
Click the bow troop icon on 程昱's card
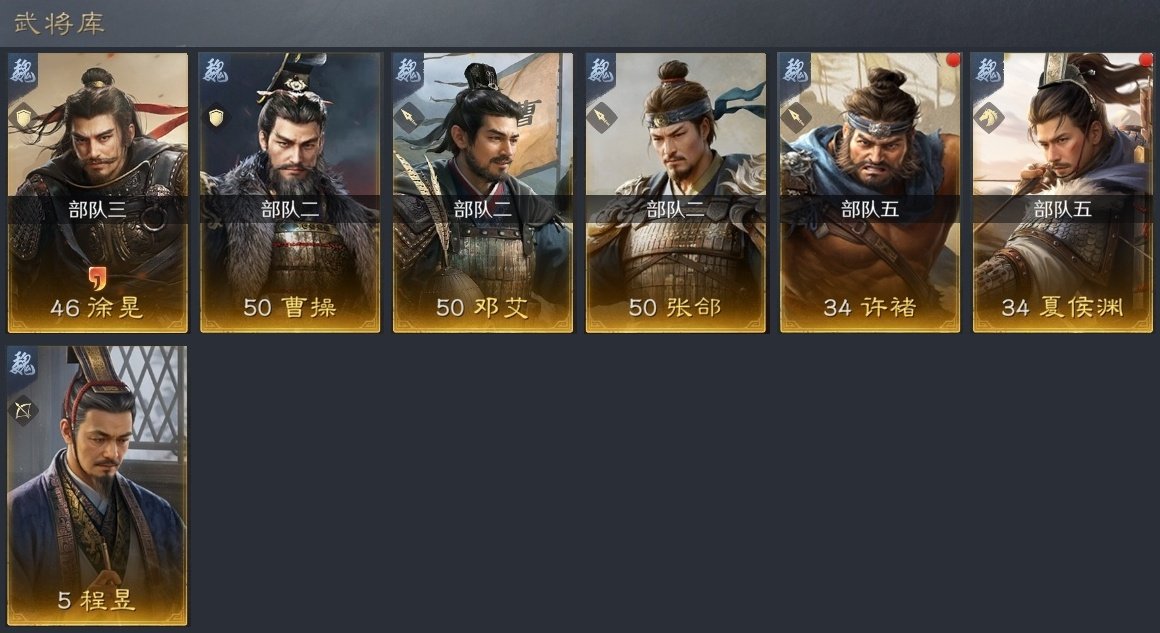pyautogui.click(x=23, y=410)
